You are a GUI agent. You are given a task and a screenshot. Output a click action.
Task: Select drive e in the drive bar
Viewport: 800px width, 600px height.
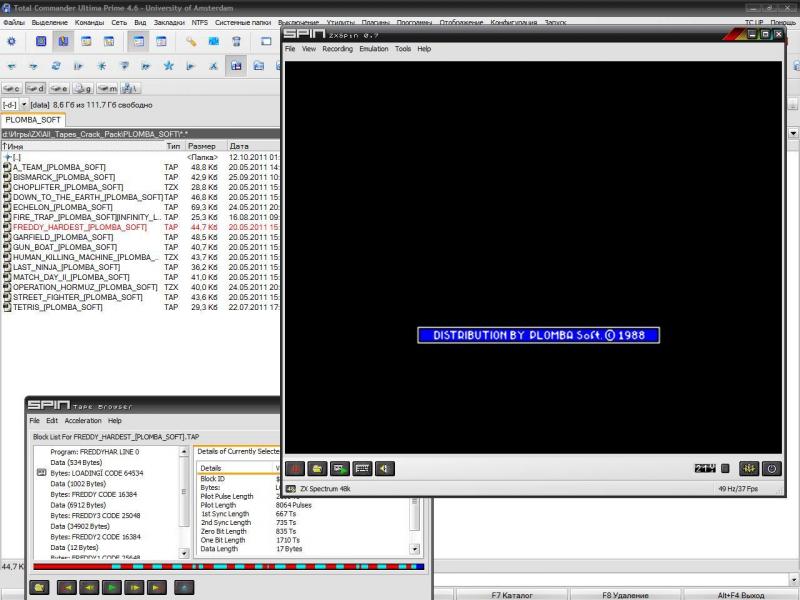pos(60,89)
